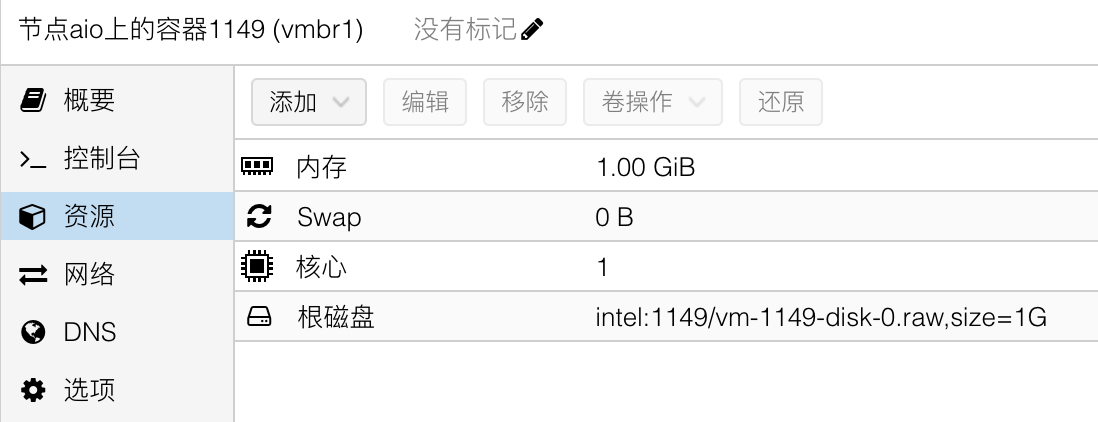
Task: Click the cube icon beside 资源
Action: tap(32, 217)
